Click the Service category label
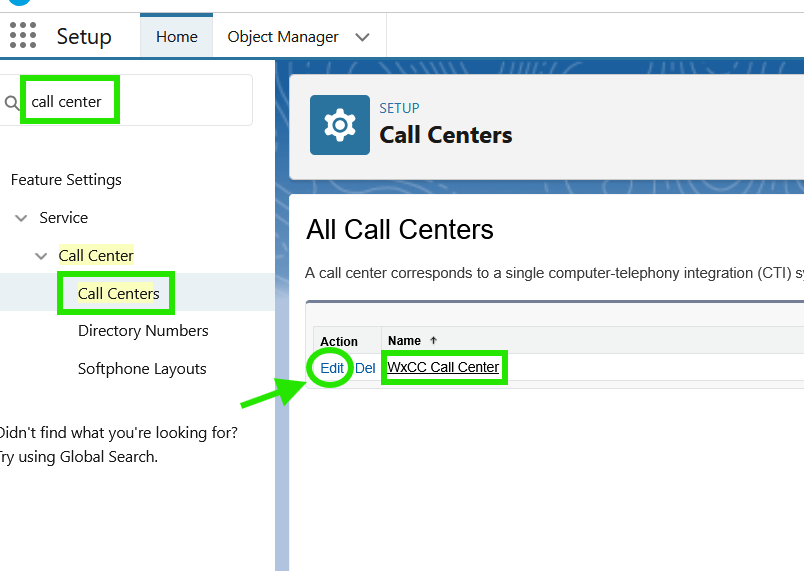 click(x=64, y=217)
